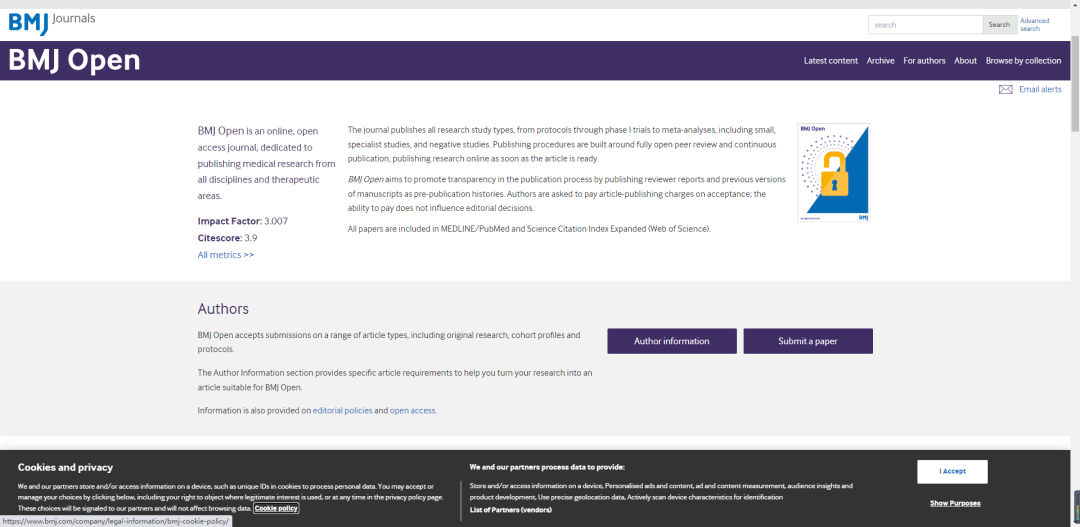Screen dimensions: 1080x527
Task: Click the Authors section heading
Action: (x=223, y=309)
